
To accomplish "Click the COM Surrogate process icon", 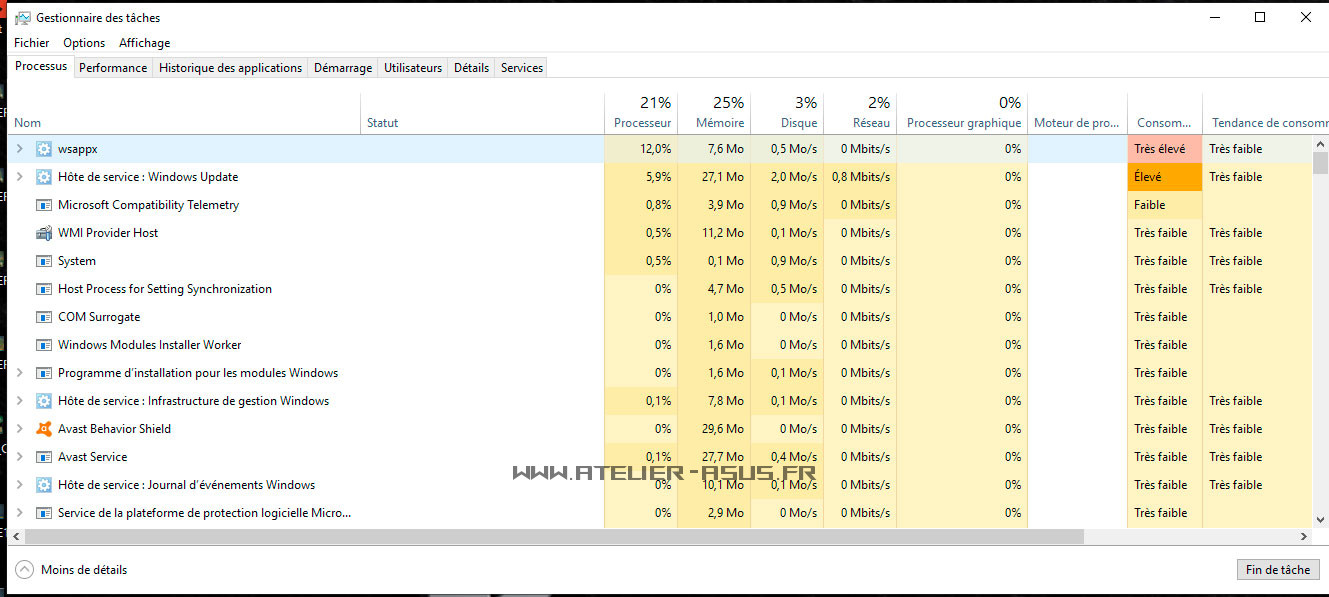I will click(43, 317).
